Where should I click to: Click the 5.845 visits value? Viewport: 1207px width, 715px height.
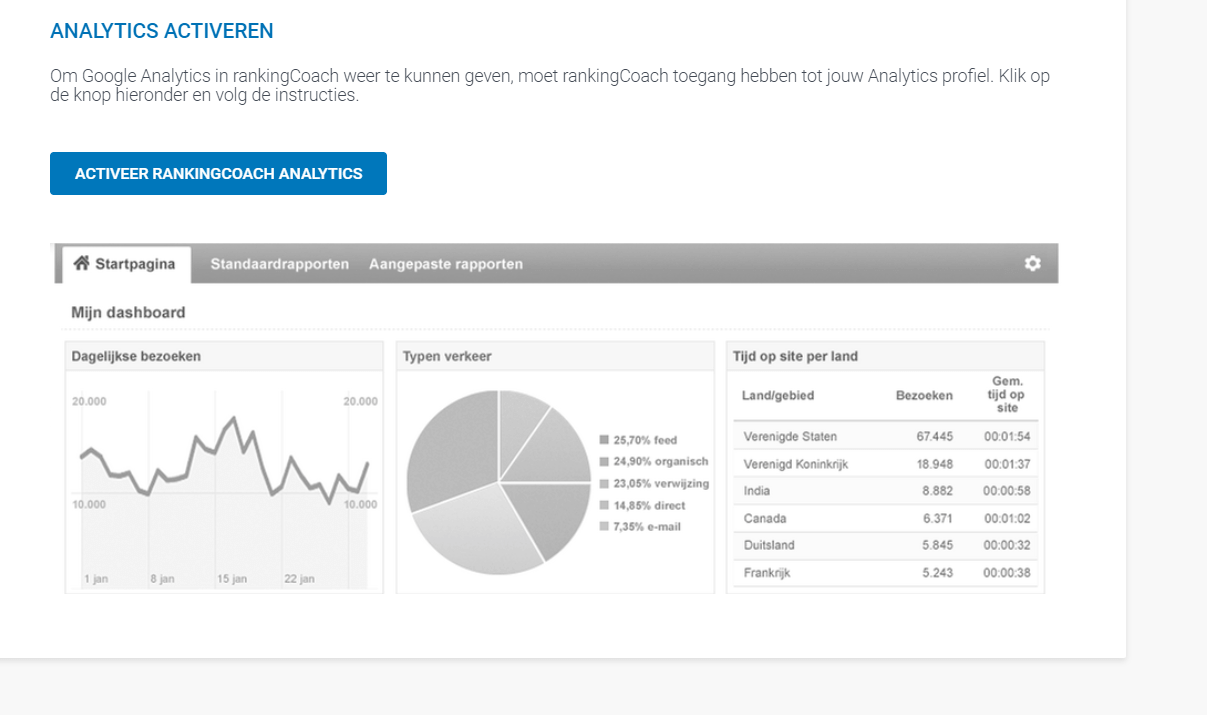click(937, 545)
